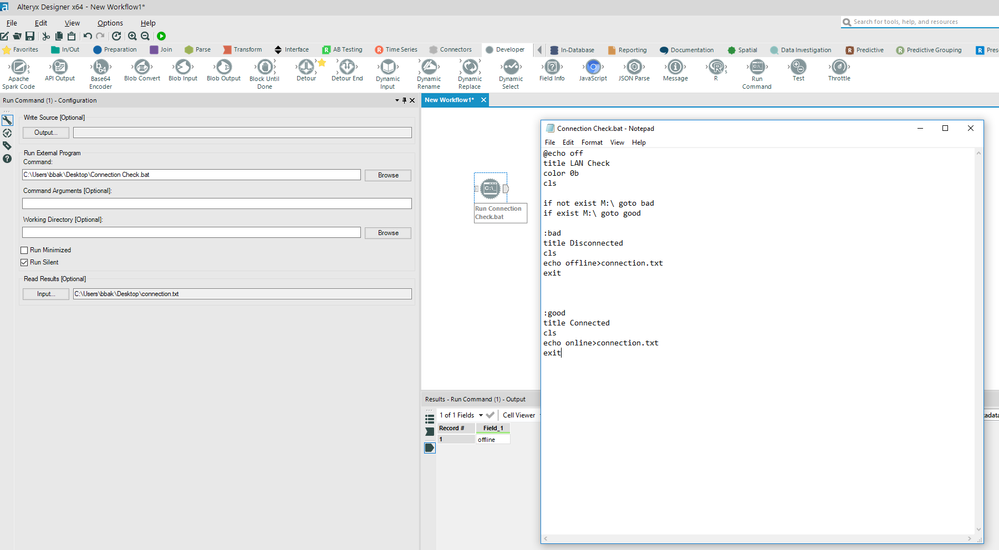Select the Block Until Done tool

point(264,74)
